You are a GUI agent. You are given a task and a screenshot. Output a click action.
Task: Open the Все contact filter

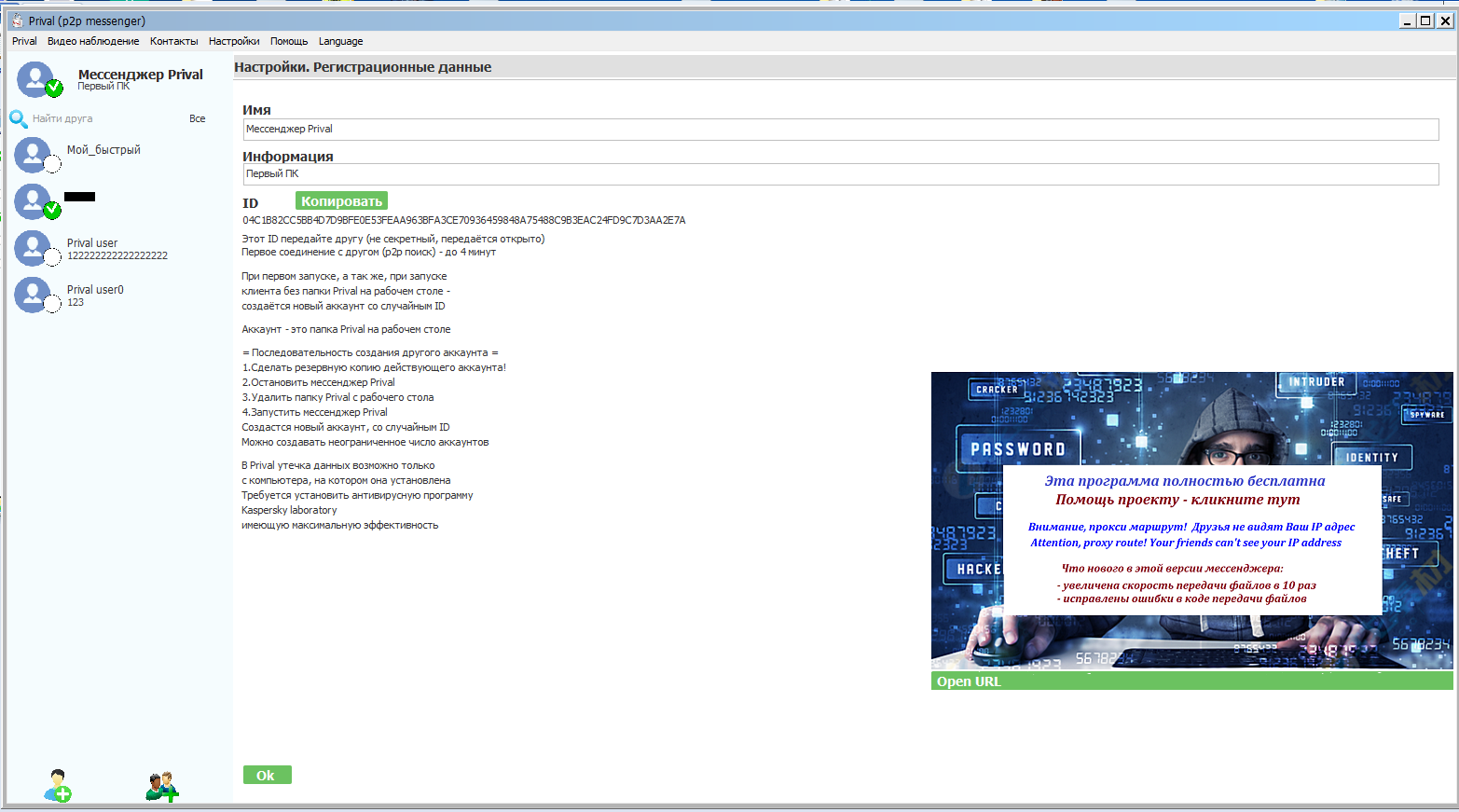pyautogui.click(x=197, y=118)
